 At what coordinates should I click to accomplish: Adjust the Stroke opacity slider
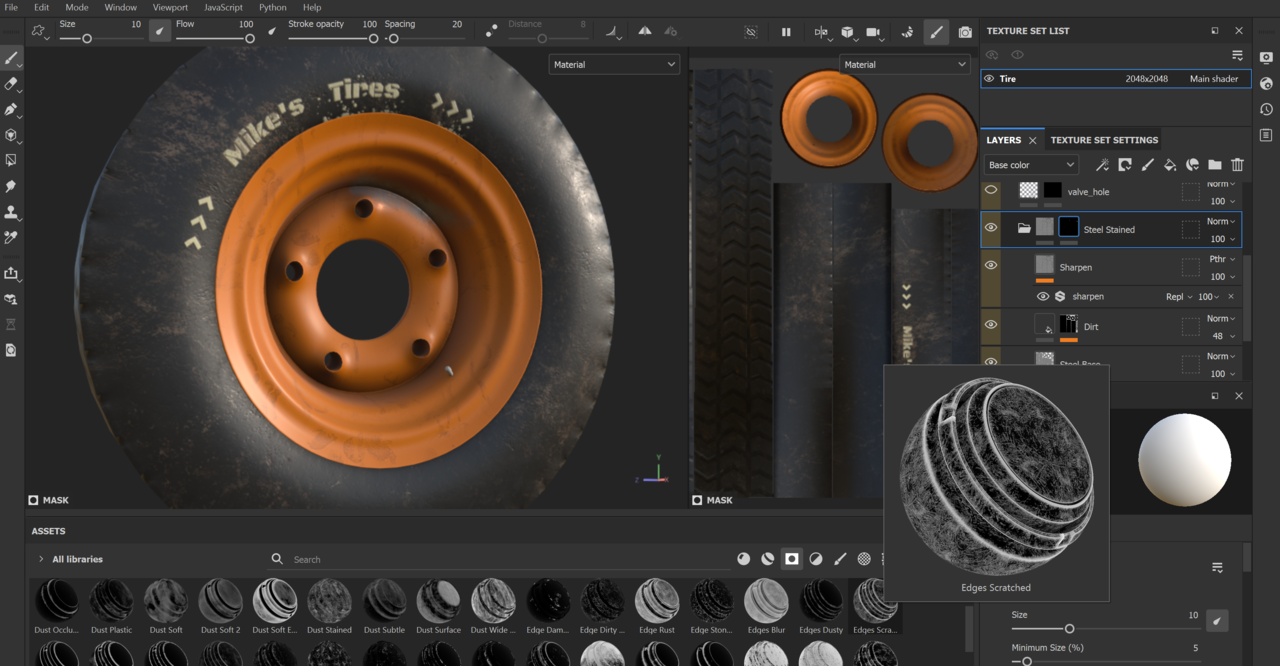(333, 39)
